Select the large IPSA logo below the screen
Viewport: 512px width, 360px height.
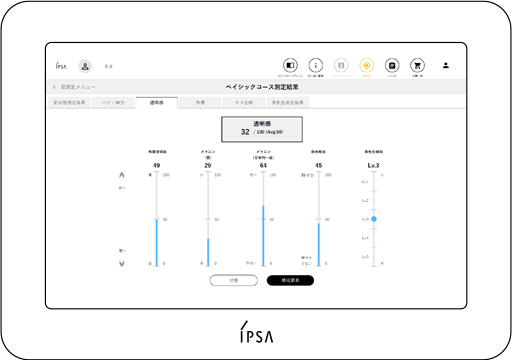pyautogui.click(x=256, y=332)
